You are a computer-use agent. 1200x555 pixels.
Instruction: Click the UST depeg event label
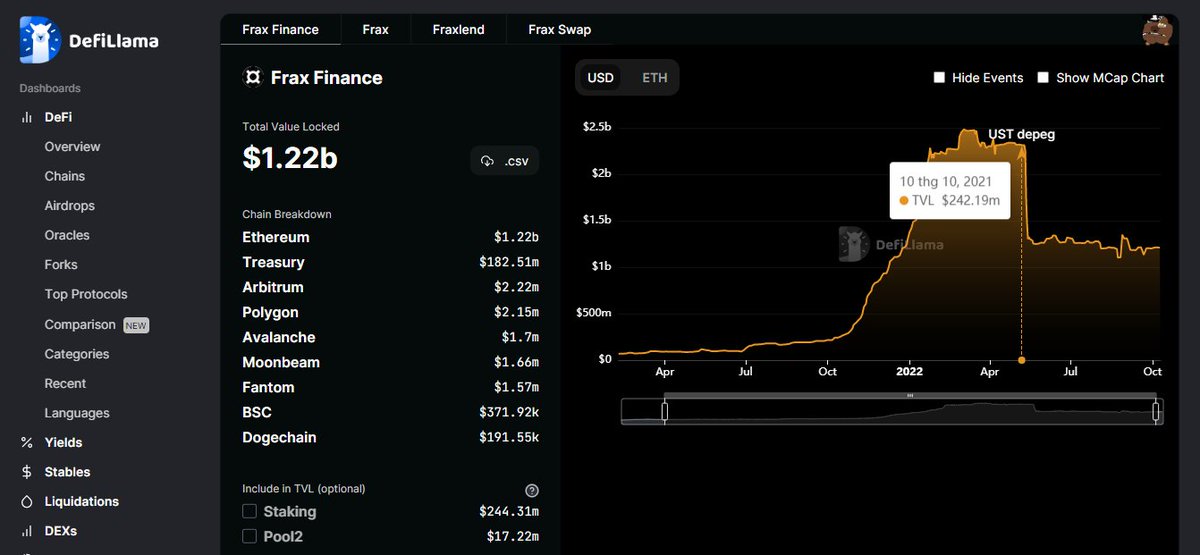(1021, 134)
